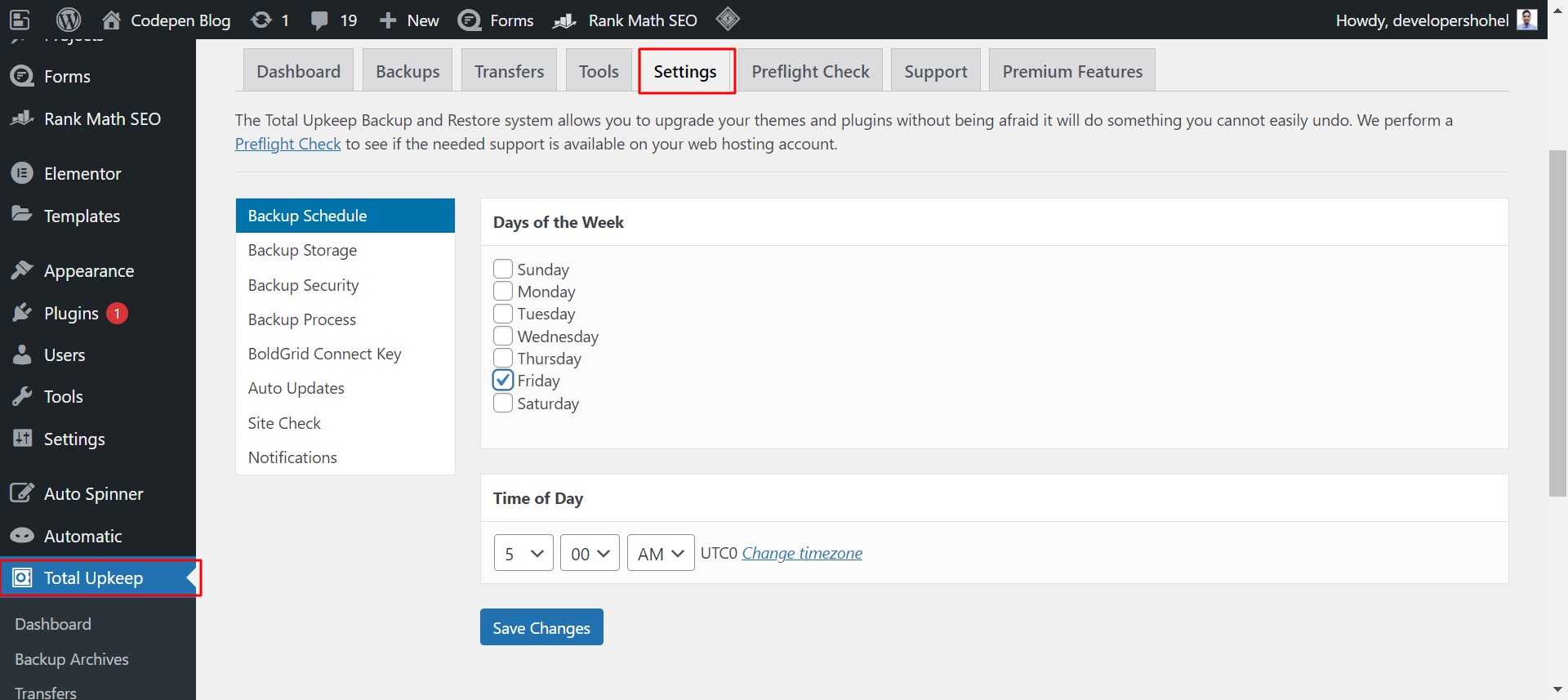Image resolution: width=1568 pixels, height=700 pixels.
Task: Click the diamond icon after Rank Math SEO
Action: (x=727, y=19)
